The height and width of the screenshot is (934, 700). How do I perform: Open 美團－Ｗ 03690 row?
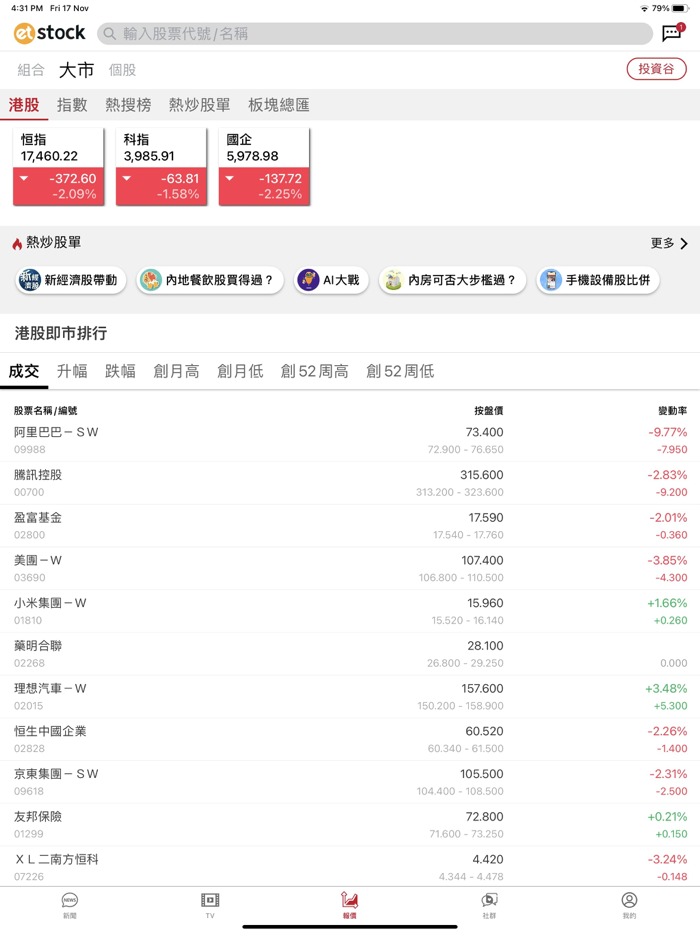(x=350, y=568)
